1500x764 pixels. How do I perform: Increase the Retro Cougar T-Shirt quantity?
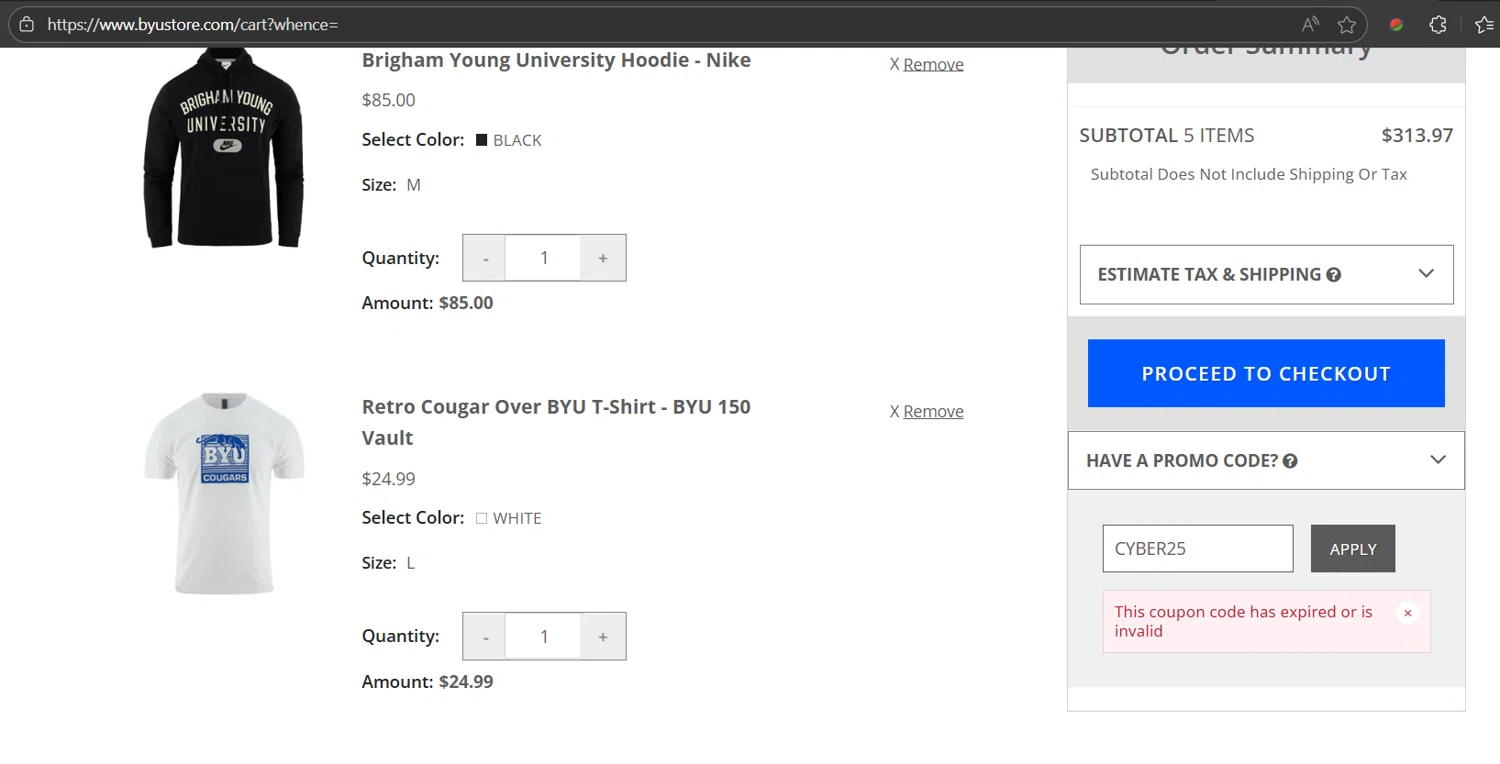pyautogui.click(x=603, y=636)
